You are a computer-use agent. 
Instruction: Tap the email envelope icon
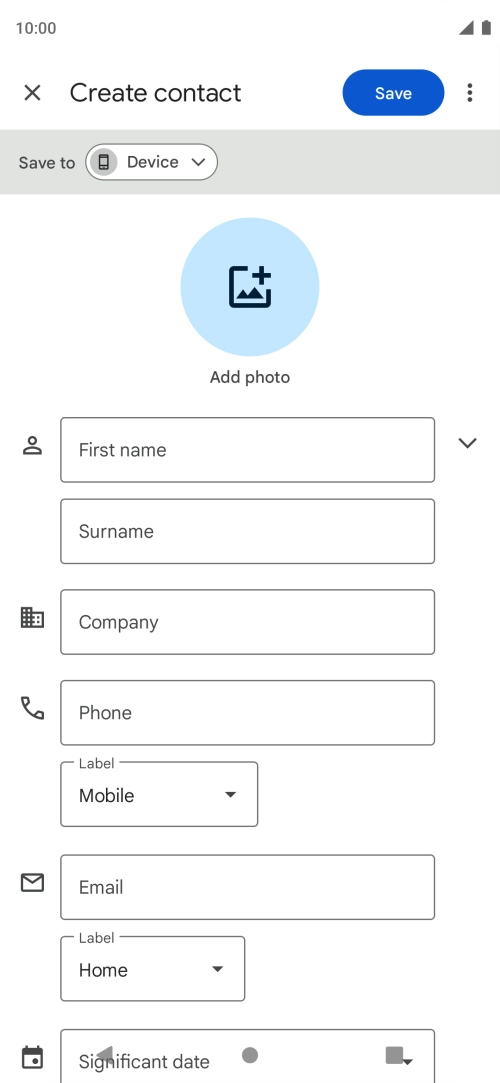pos(32,883)
